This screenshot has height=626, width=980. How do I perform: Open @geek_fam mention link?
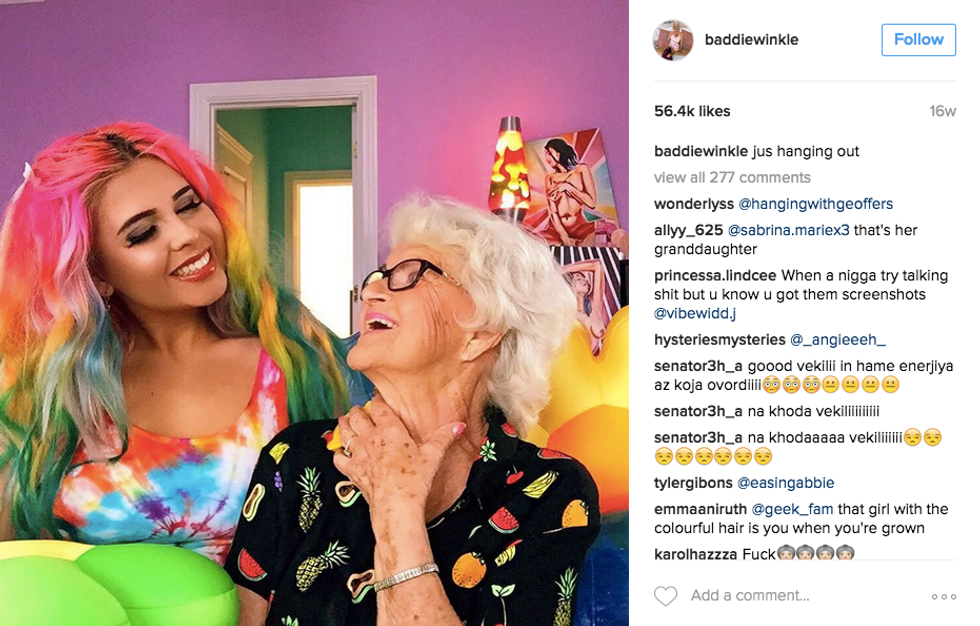pyautogui.click(x=792, y=509)
